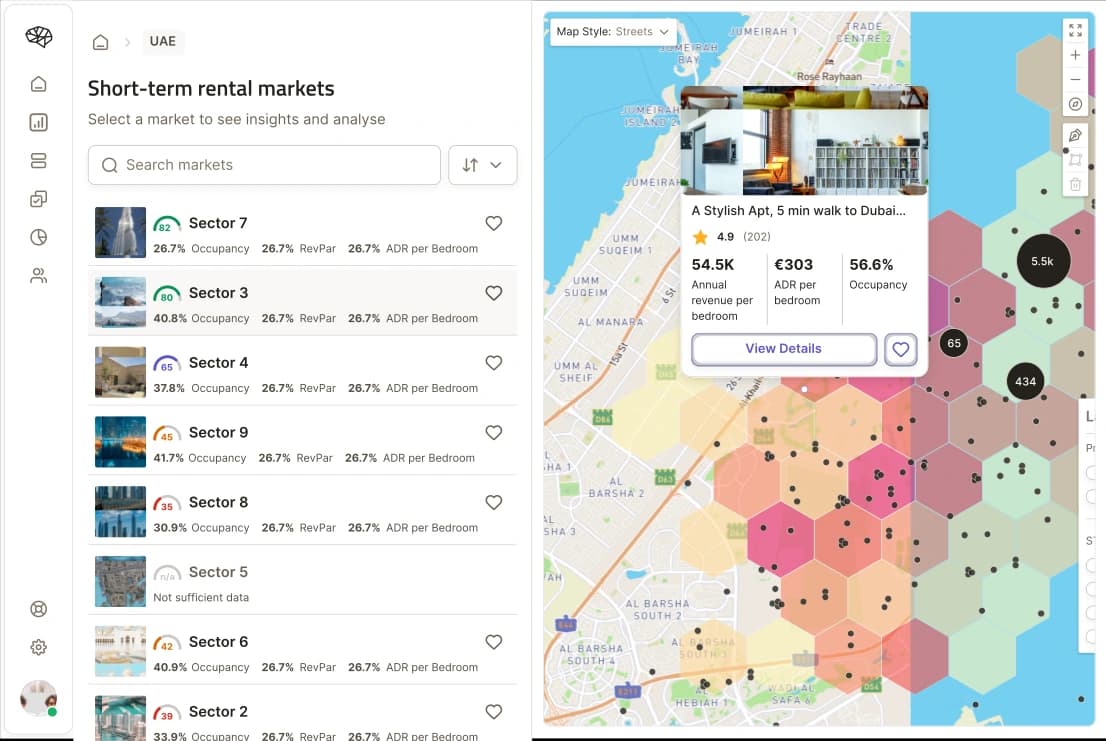Click the View Details button
Screen dimensions: 1106x741
tap(783, 349)
